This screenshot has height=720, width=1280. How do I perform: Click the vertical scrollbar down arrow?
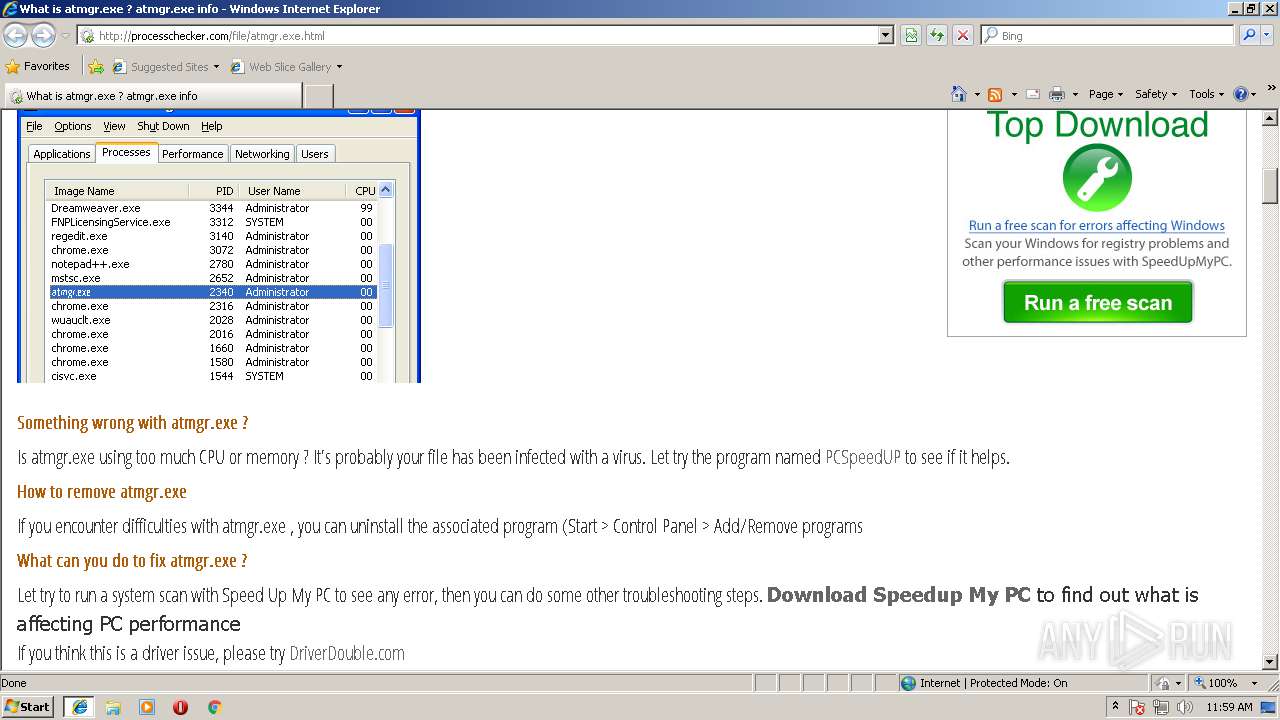click(1270, 661)
